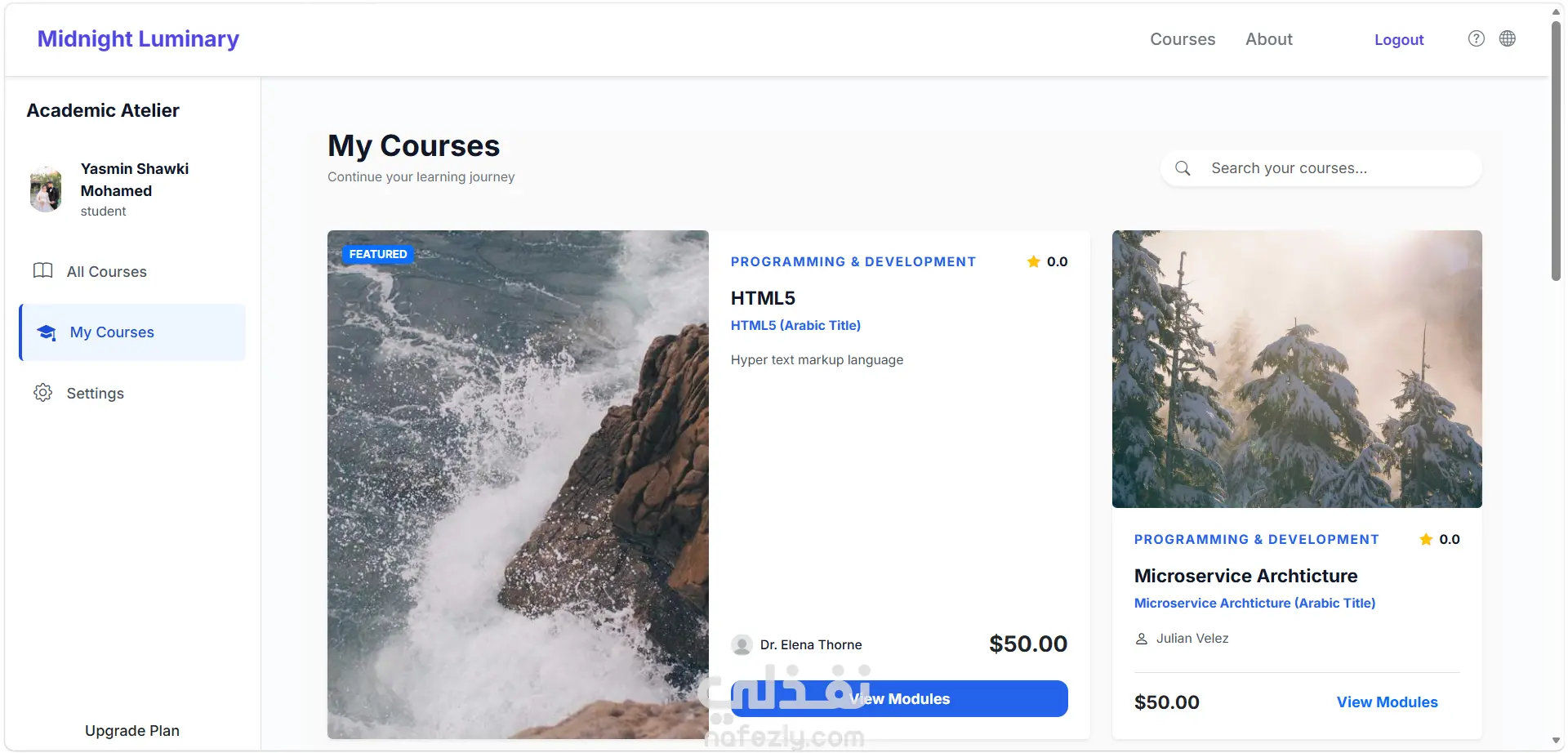Open Courses in the top navigation
Screen dimensions: 1568x753
[1183, 39]
